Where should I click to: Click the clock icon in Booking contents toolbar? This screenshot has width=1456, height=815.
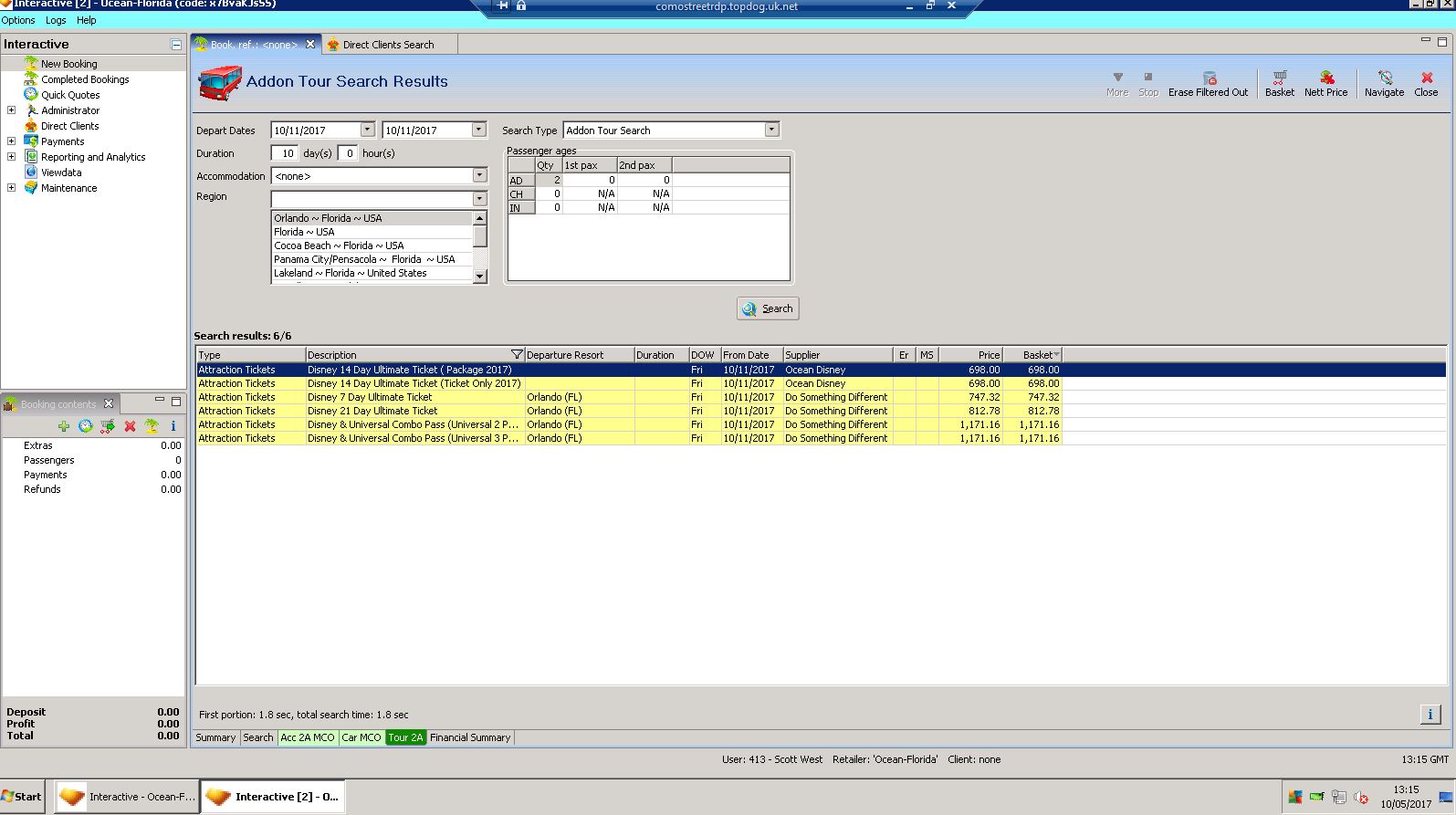[86, 426]
